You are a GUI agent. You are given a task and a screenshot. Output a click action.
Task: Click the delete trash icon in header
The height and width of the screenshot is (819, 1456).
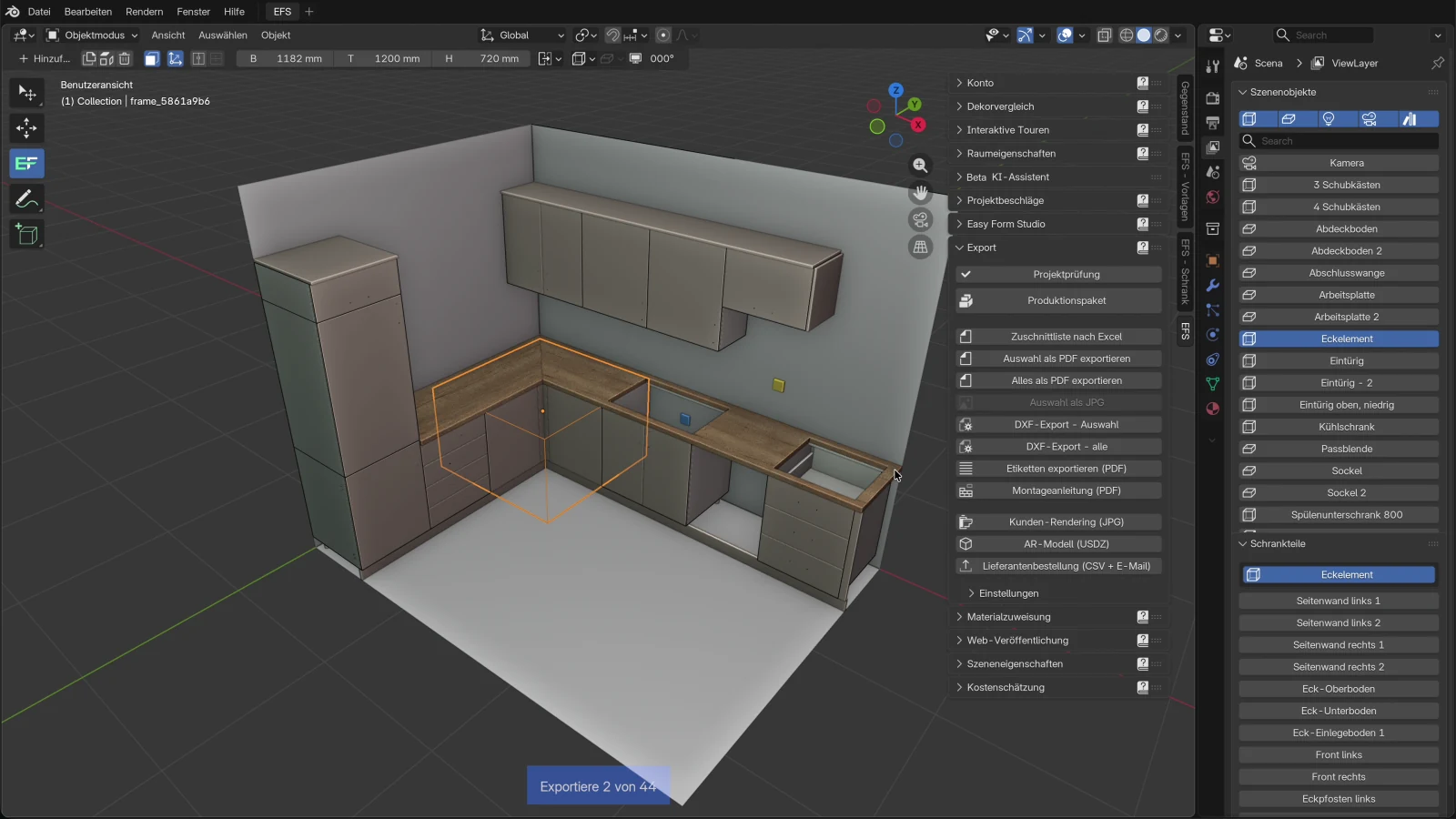click(125, 58)
